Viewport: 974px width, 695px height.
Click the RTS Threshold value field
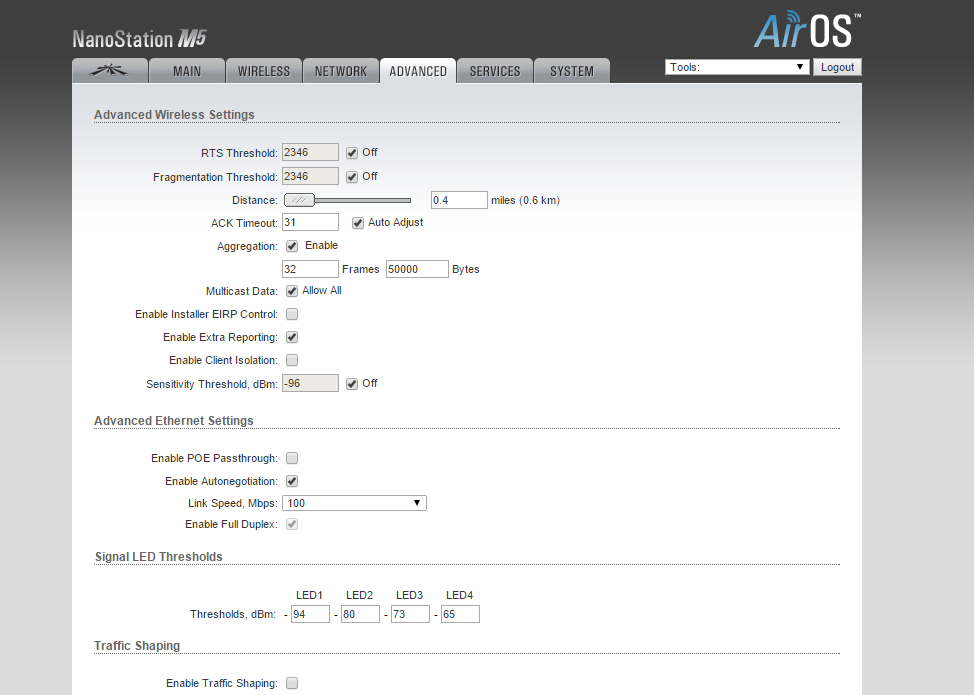310,152
